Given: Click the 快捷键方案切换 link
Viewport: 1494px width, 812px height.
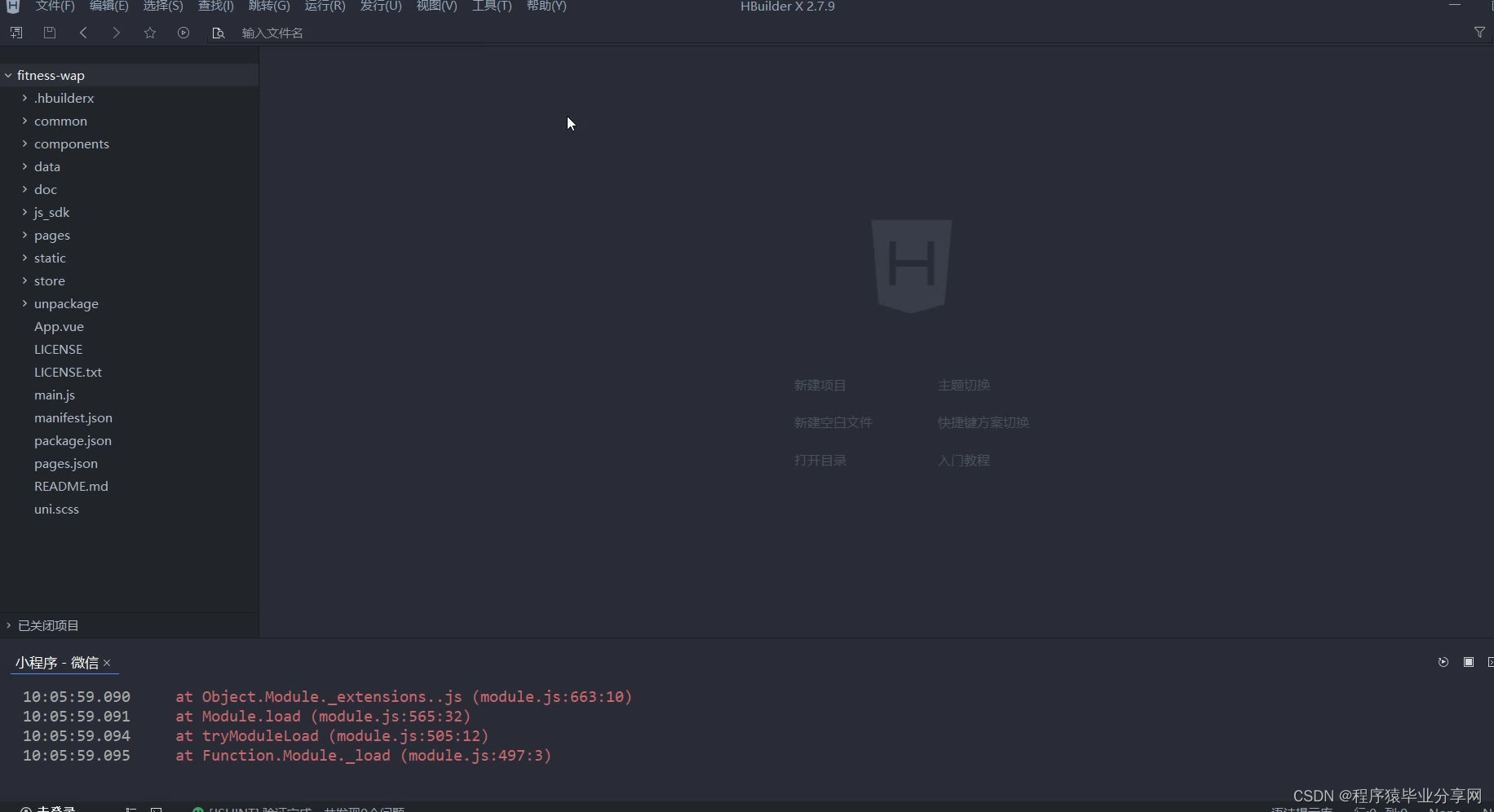Looking at the screenshot, I should pos(983,422).
